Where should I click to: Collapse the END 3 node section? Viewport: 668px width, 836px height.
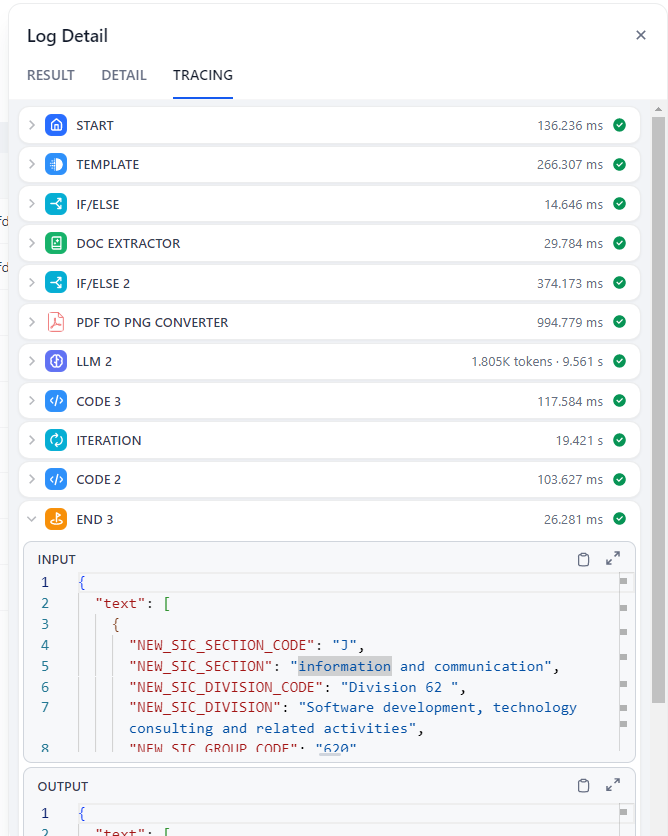32,519
